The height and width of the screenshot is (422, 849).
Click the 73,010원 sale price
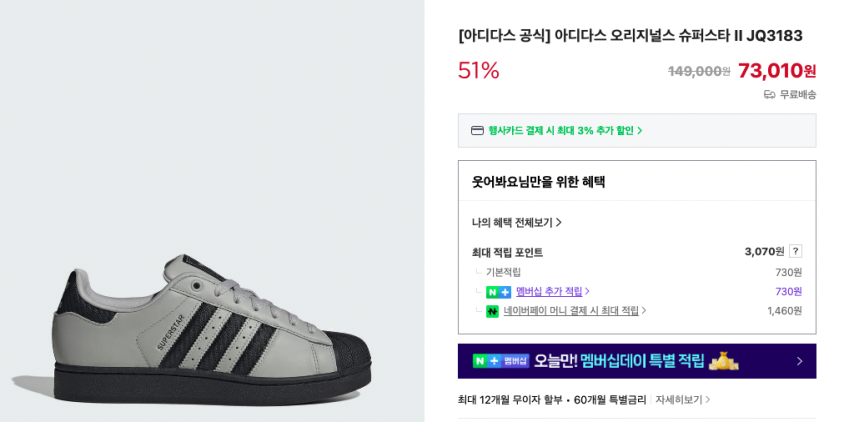777,71
